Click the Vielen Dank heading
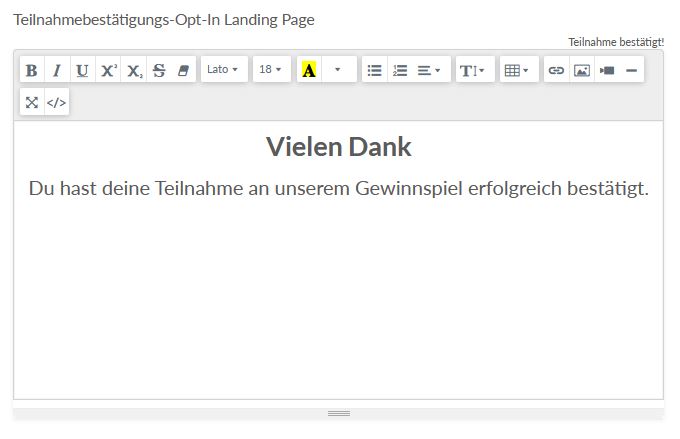Image resolution: width=680 pixels, height=439 pixels. pos(339,147)
